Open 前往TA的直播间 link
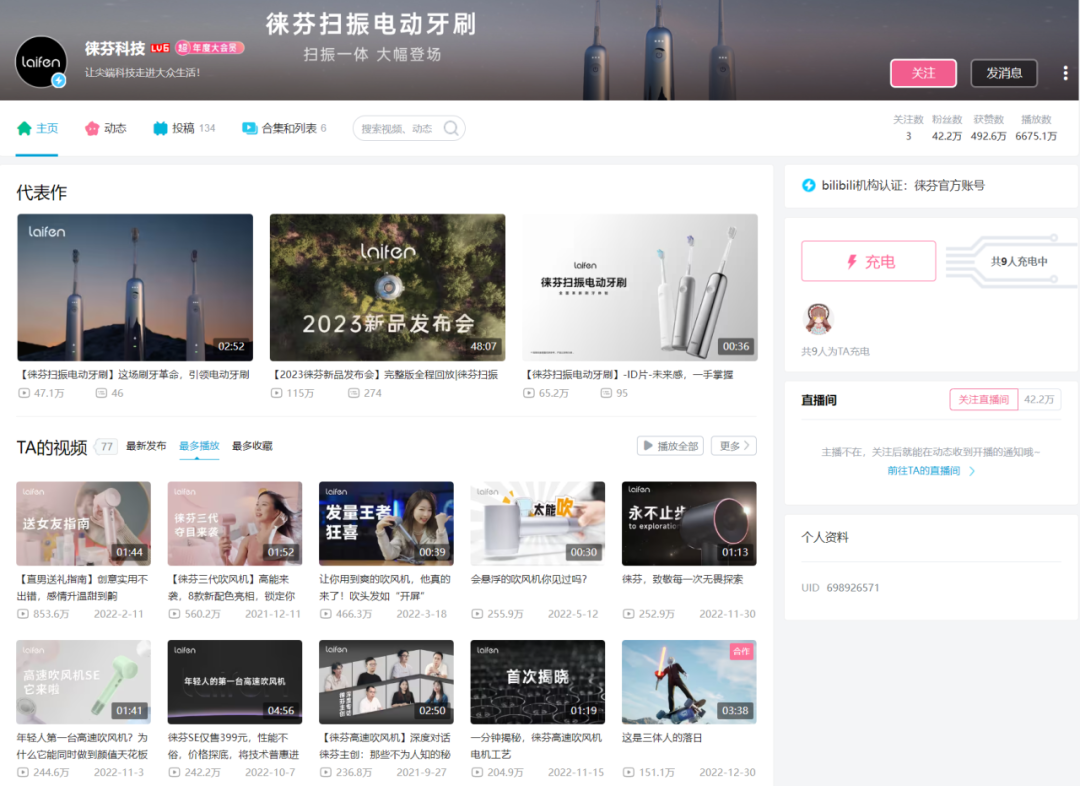1080x786 pixels. pyautogui.click(x=931, y=470)
